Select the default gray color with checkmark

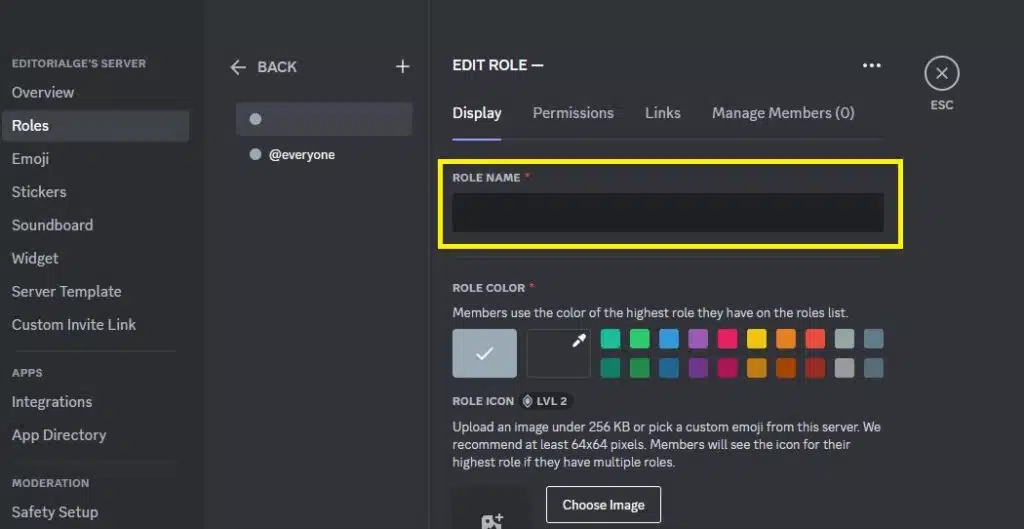(x=485, y=353)
